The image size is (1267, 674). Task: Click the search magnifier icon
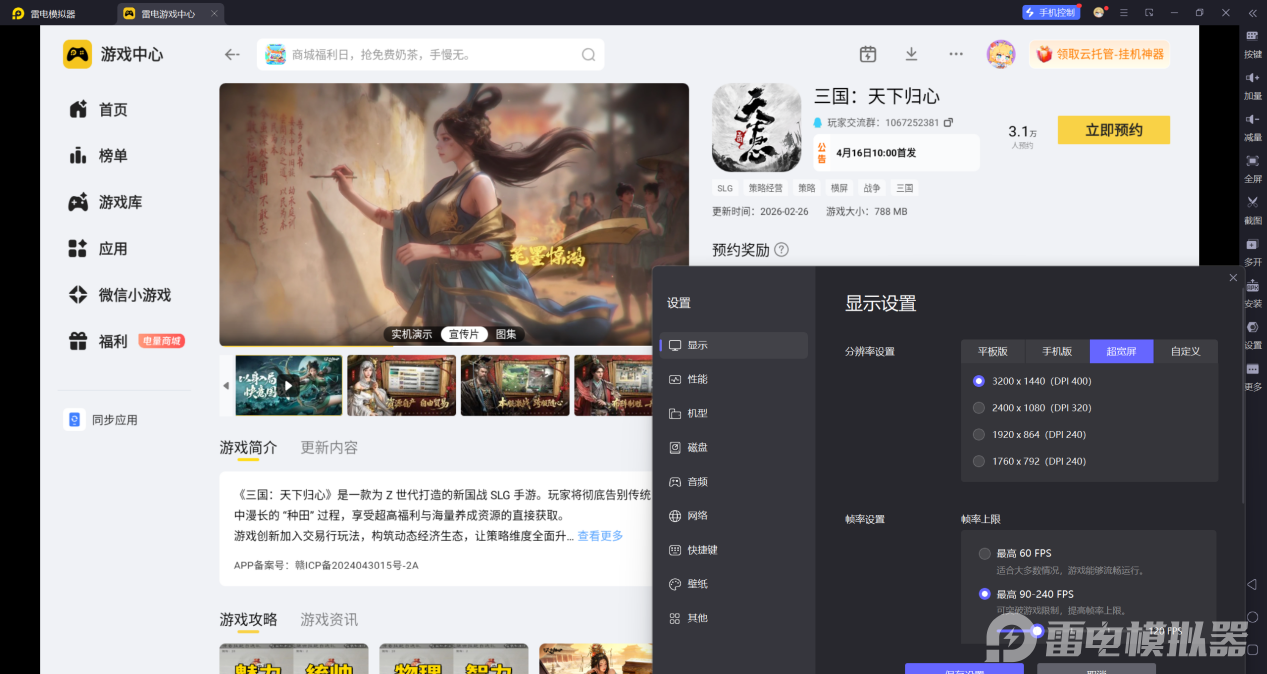click(589, 55)
